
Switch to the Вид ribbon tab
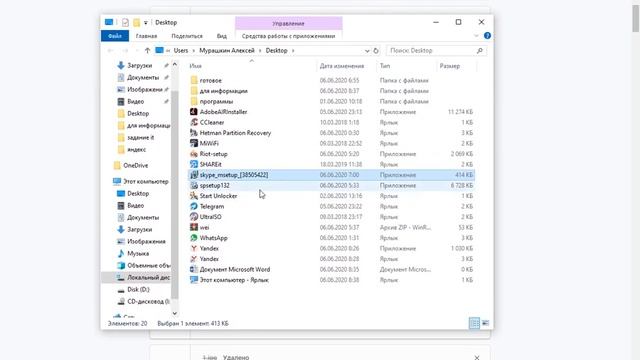(222, 36)
